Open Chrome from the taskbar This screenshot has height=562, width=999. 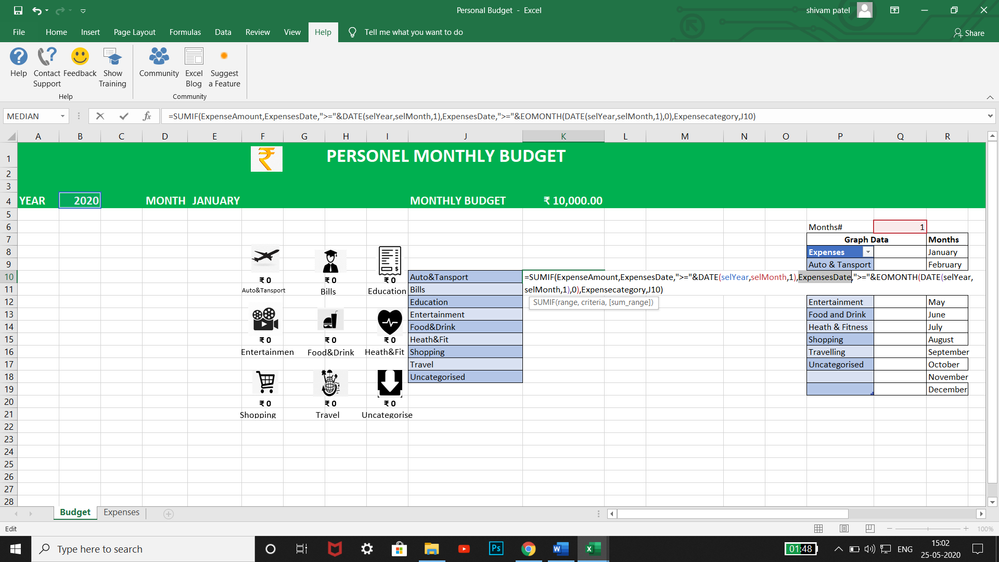[x=528, y=549]
